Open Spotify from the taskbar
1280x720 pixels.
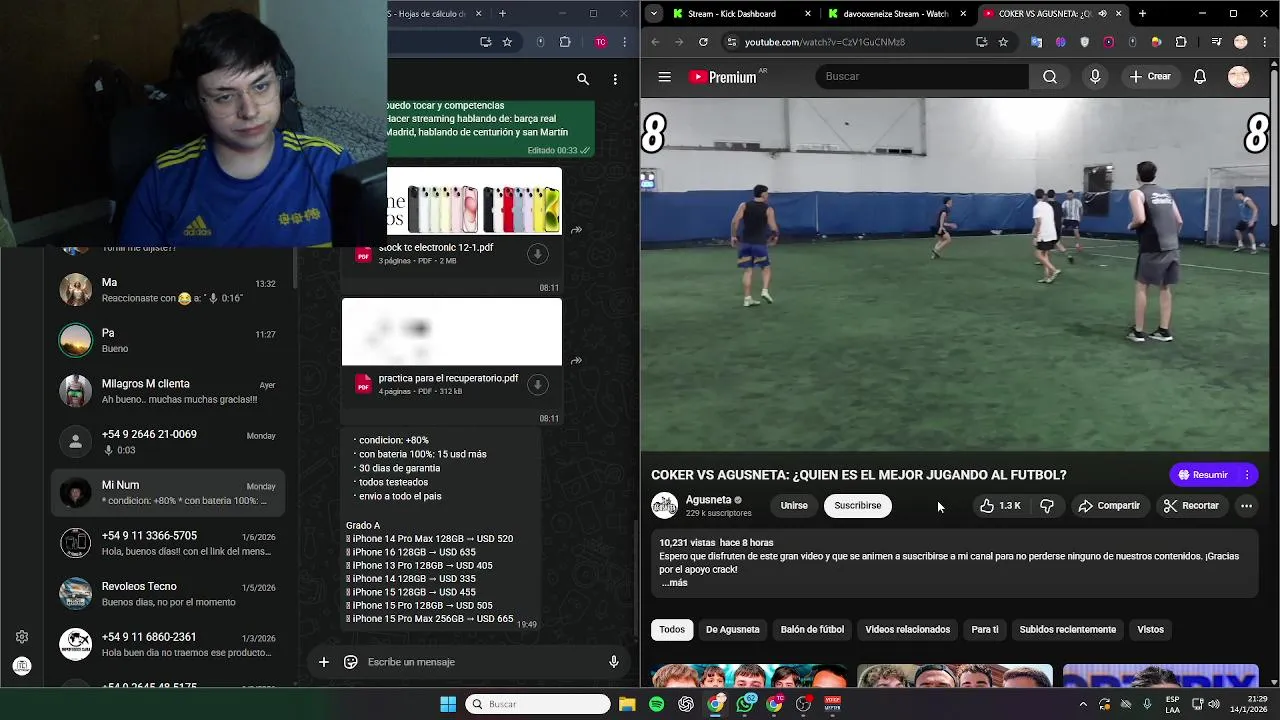click(656, 704)
